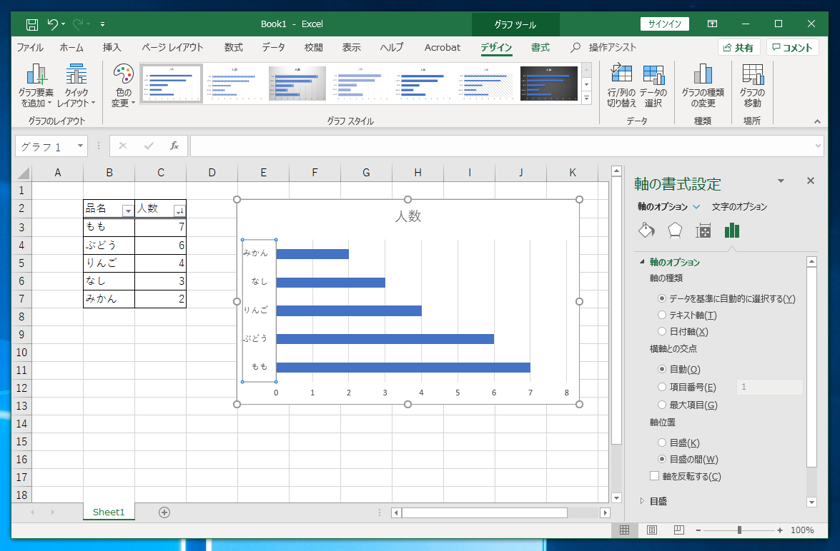Open グラフ要素を追加 chart element menu
The height and width of the screenshot is (551, 840).
point(35,85)
